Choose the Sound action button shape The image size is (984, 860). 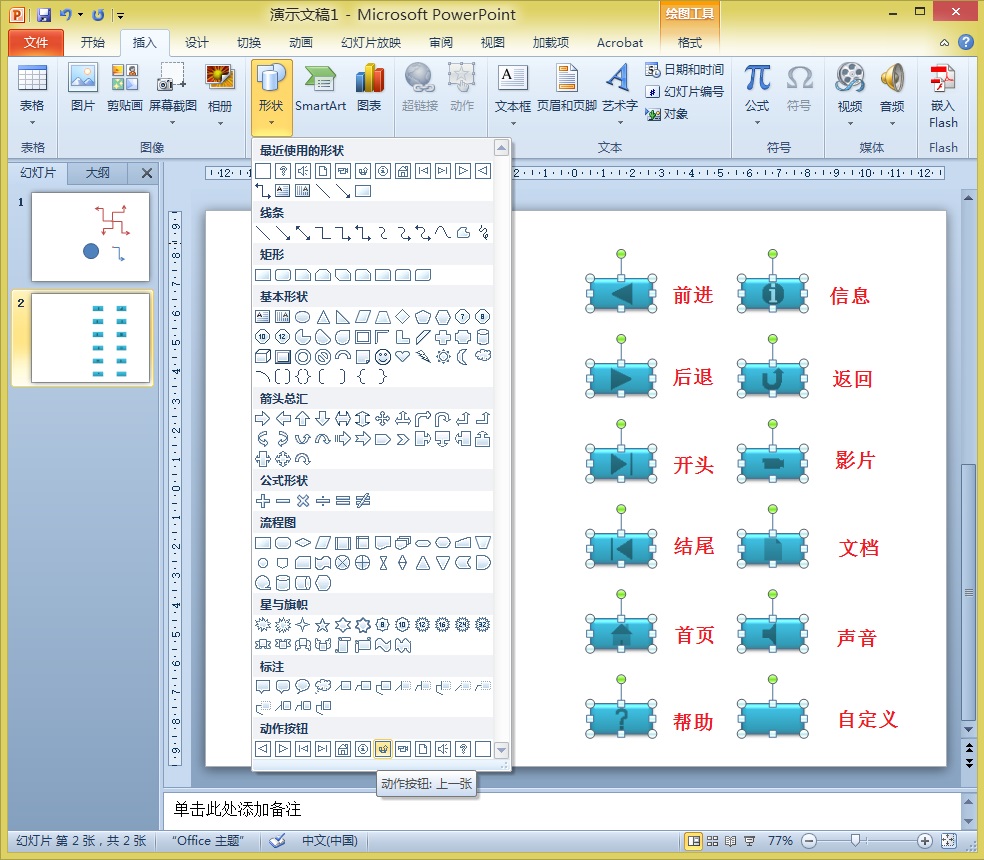click(x=443, y=749)
